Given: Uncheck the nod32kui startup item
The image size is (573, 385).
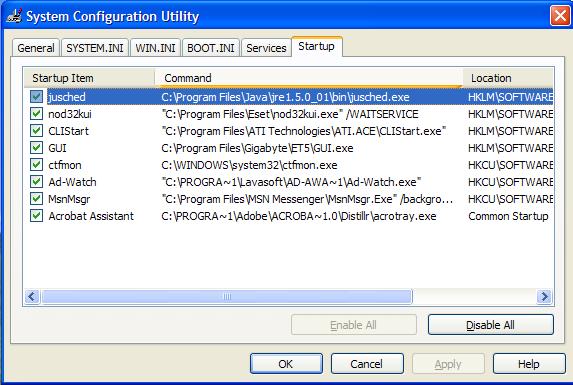Looking at the screenshot, I should 36,114.
